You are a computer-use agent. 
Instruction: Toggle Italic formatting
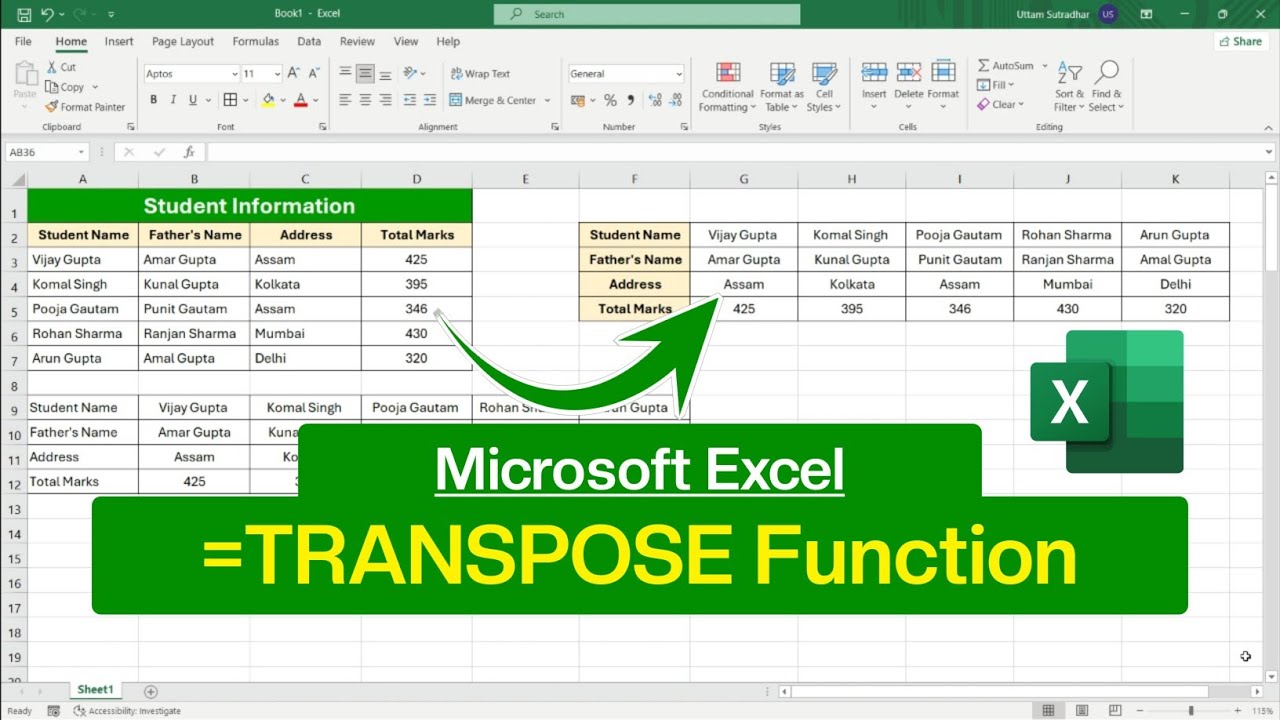pyautogui.click(x=173, y=100)
